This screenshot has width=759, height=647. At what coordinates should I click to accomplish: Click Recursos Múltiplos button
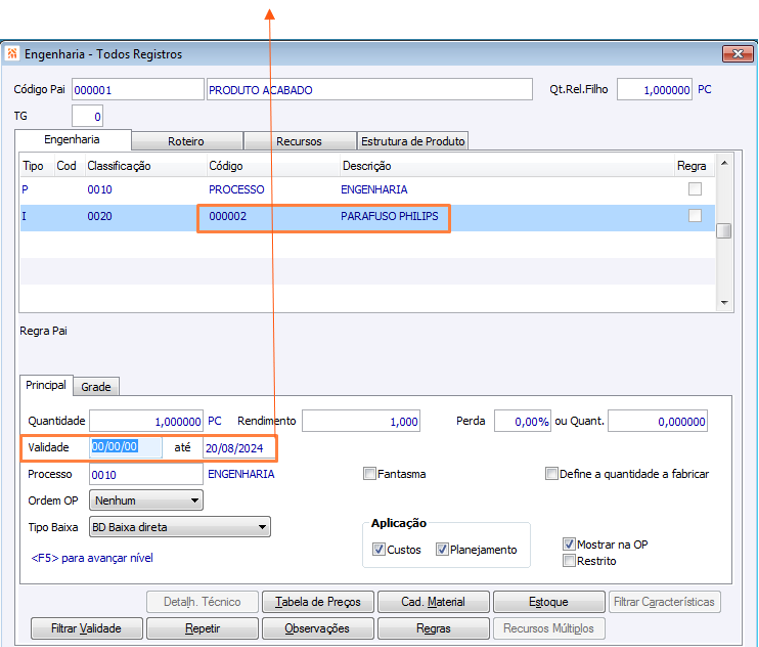point(549,628)
